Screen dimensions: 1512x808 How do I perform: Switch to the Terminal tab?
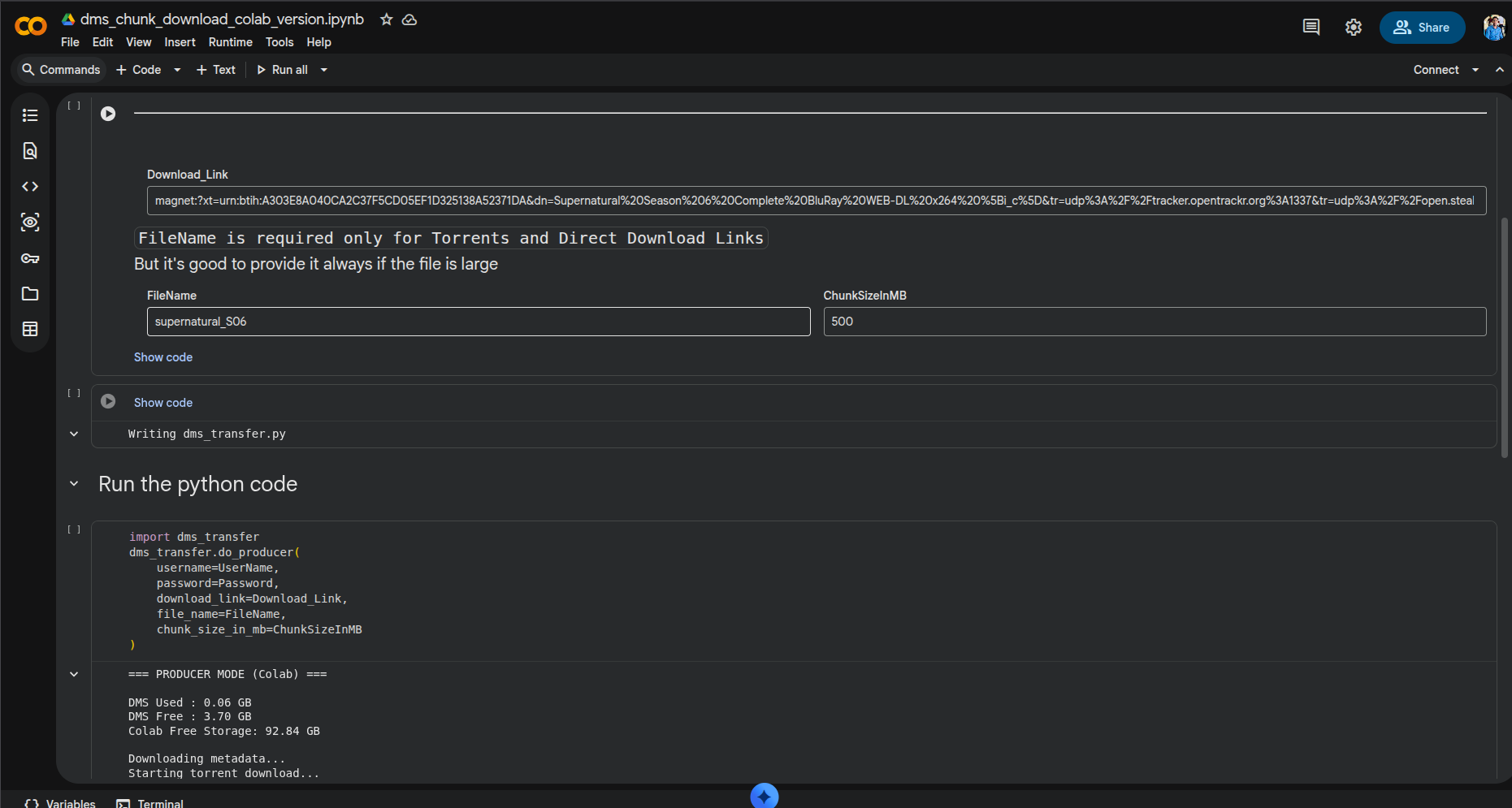(x=149, y=802)
